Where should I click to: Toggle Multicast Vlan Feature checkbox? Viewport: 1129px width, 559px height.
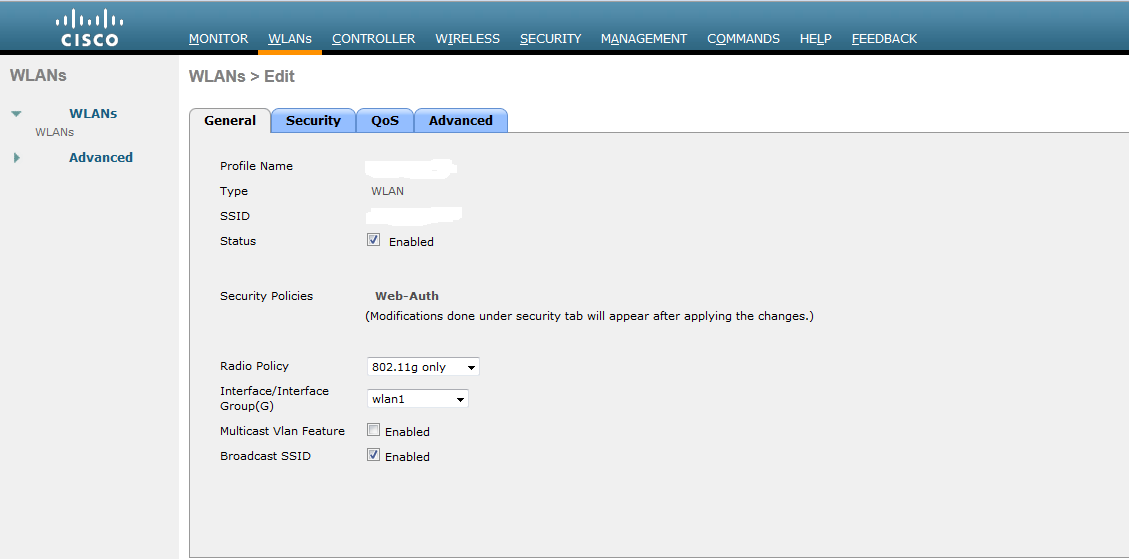click(373, 430)
